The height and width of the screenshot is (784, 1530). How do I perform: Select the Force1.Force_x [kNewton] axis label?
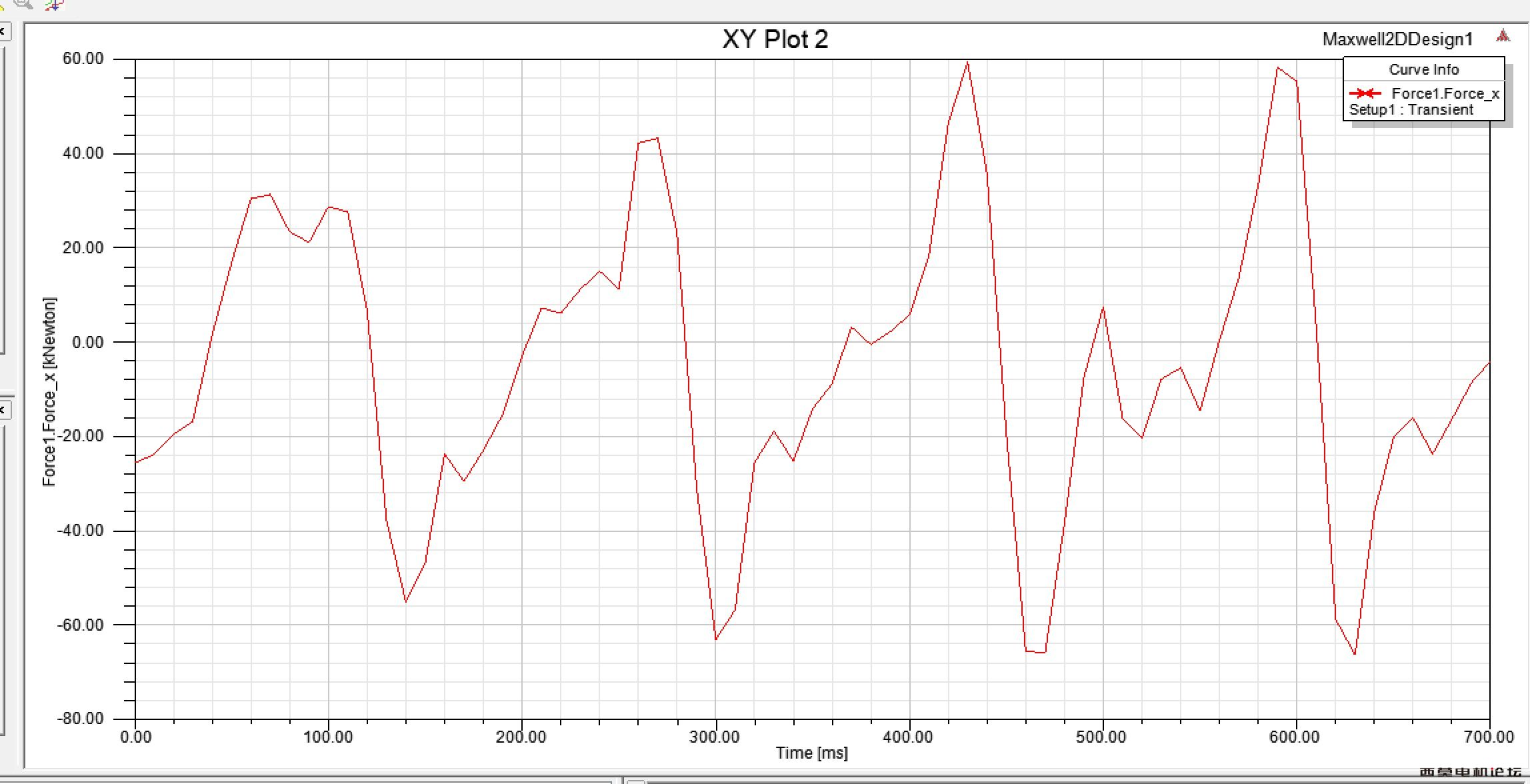pos(49,392)
